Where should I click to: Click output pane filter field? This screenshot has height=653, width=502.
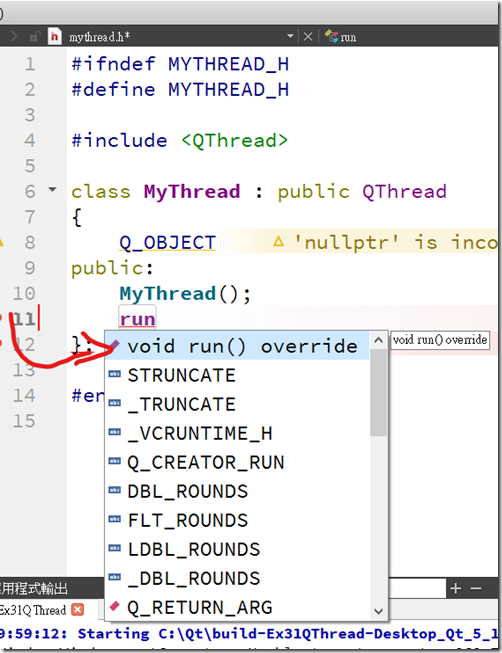[x=417, y=588]
